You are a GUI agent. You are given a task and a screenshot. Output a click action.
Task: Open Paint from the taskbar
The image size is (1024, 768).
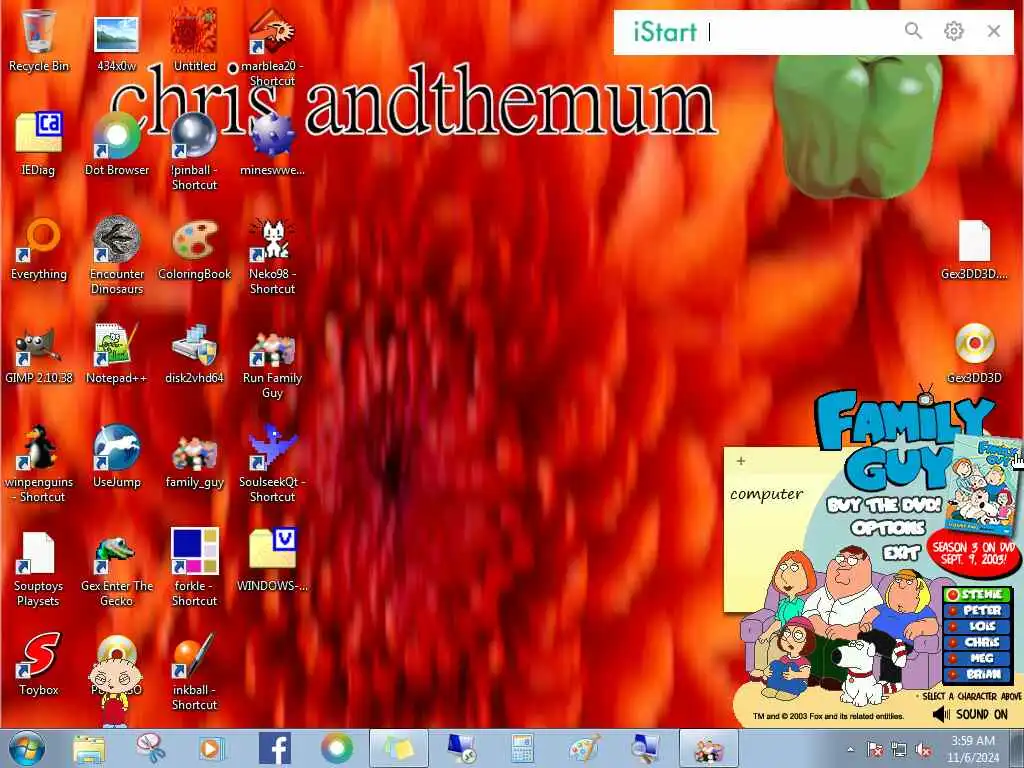tap(584, 749)
